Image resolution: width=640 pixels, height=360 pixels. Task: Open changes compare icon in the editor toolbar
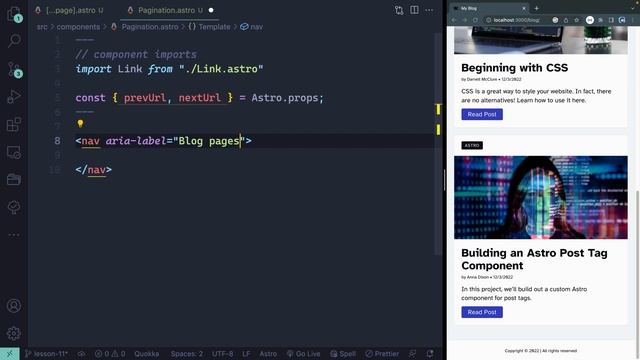(x=399, y=10)
